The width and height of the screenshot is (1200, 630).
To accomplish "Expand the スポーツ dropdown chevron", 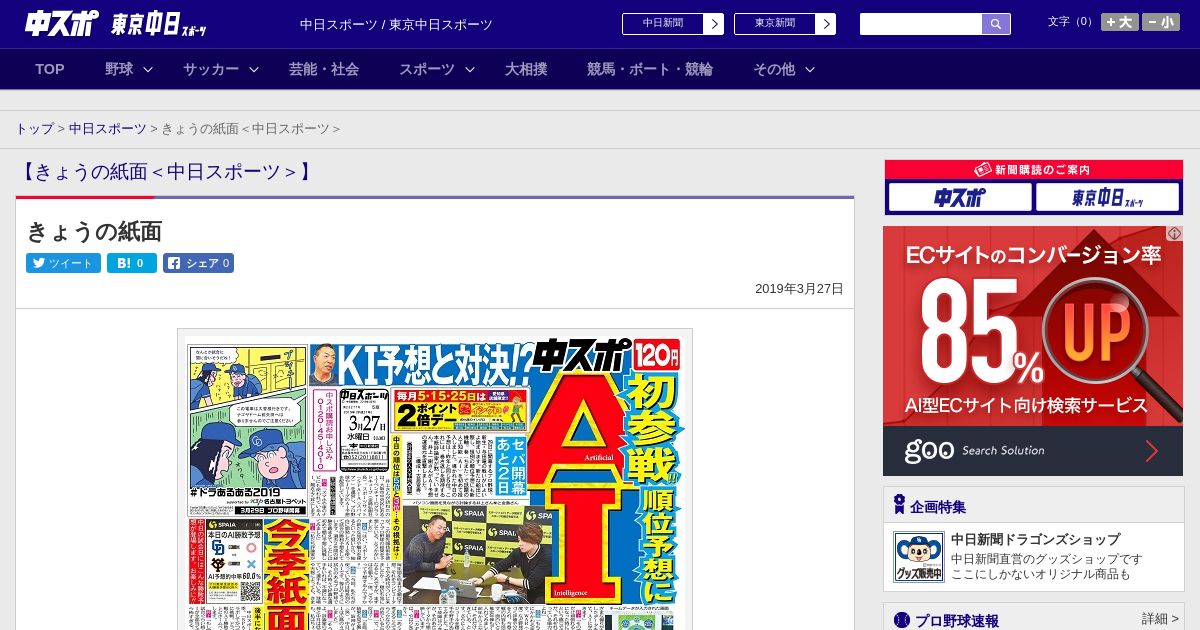I will pyautogui.click(x=470, y=69).
